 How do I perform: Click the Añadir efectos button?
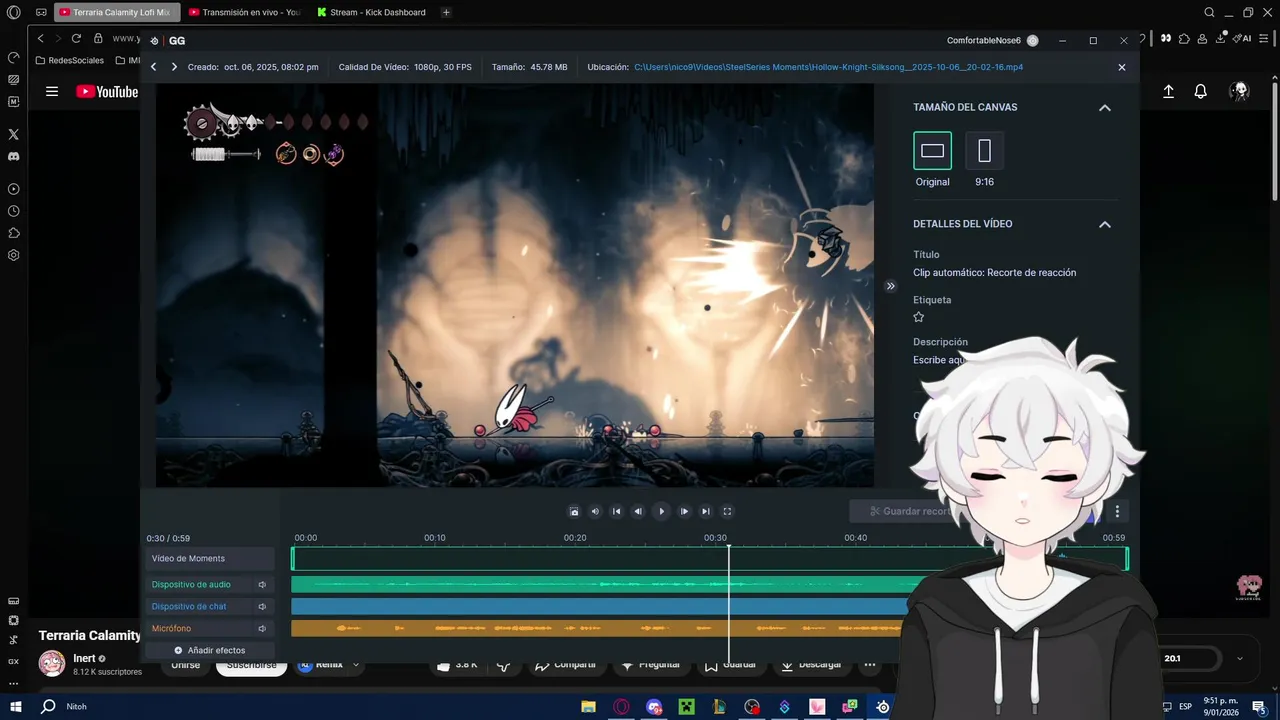209,650
